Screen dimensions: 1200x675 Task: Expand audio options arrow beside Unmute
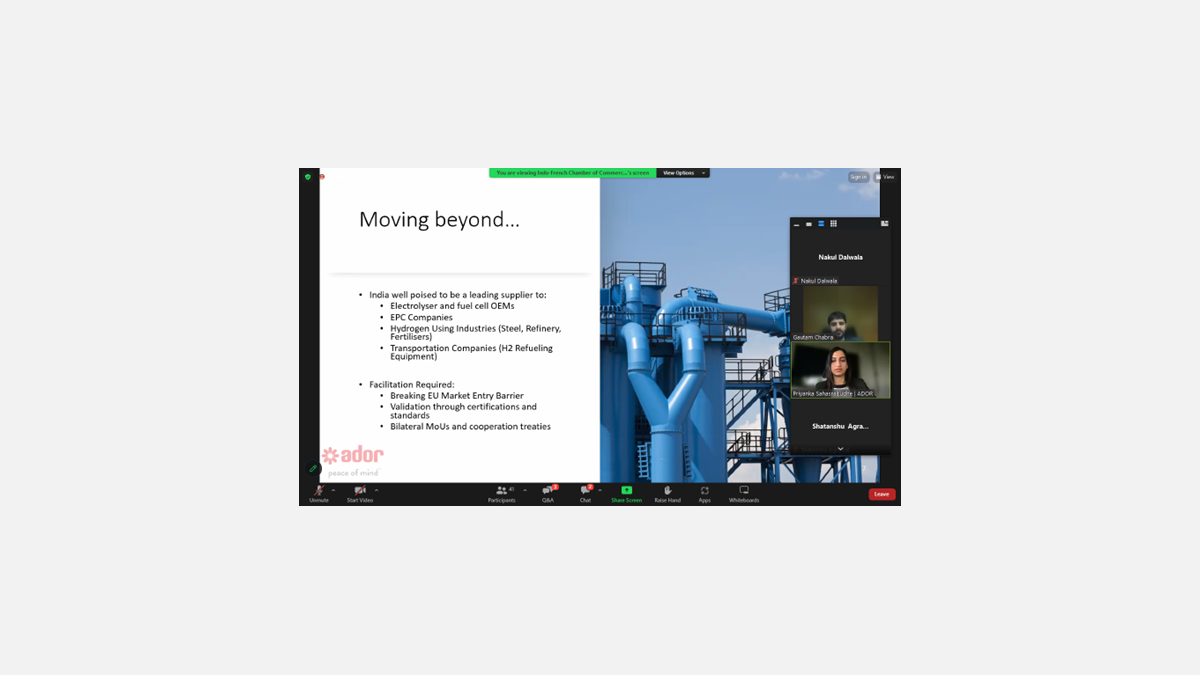333,490
